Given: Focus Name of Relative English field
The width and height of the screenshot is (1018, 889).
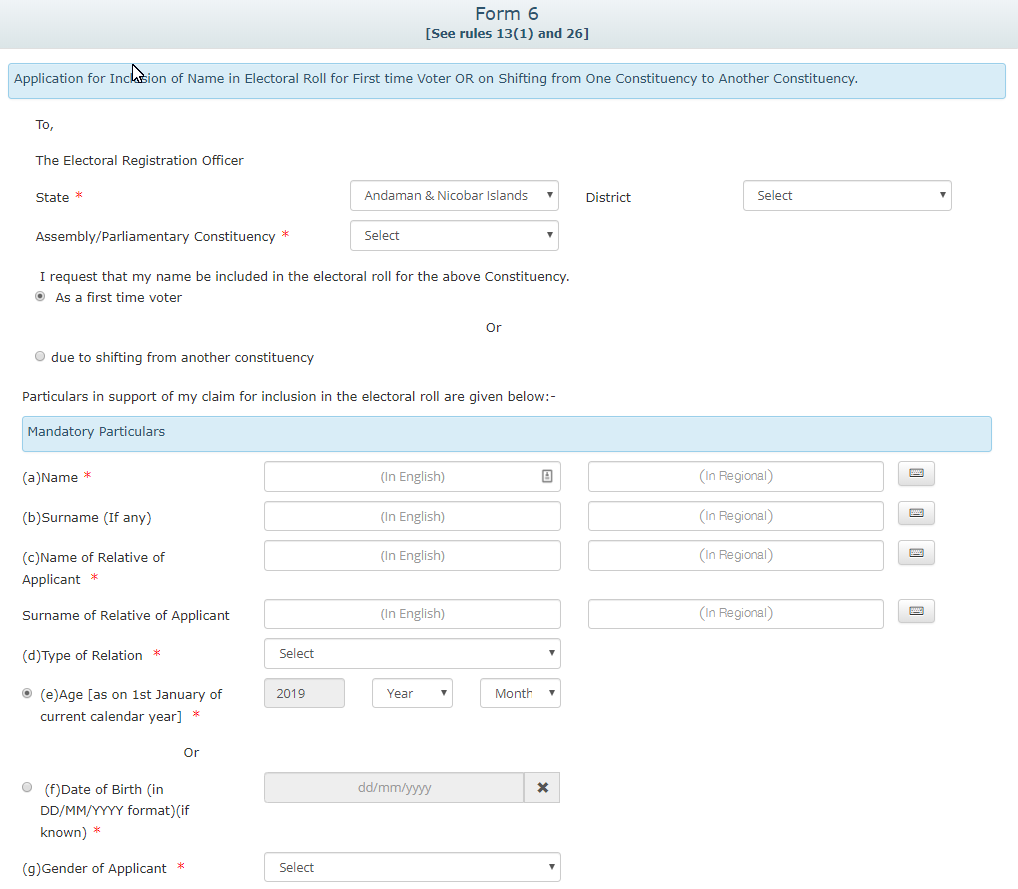Looking at the screenshot, I should click(412, 556).
